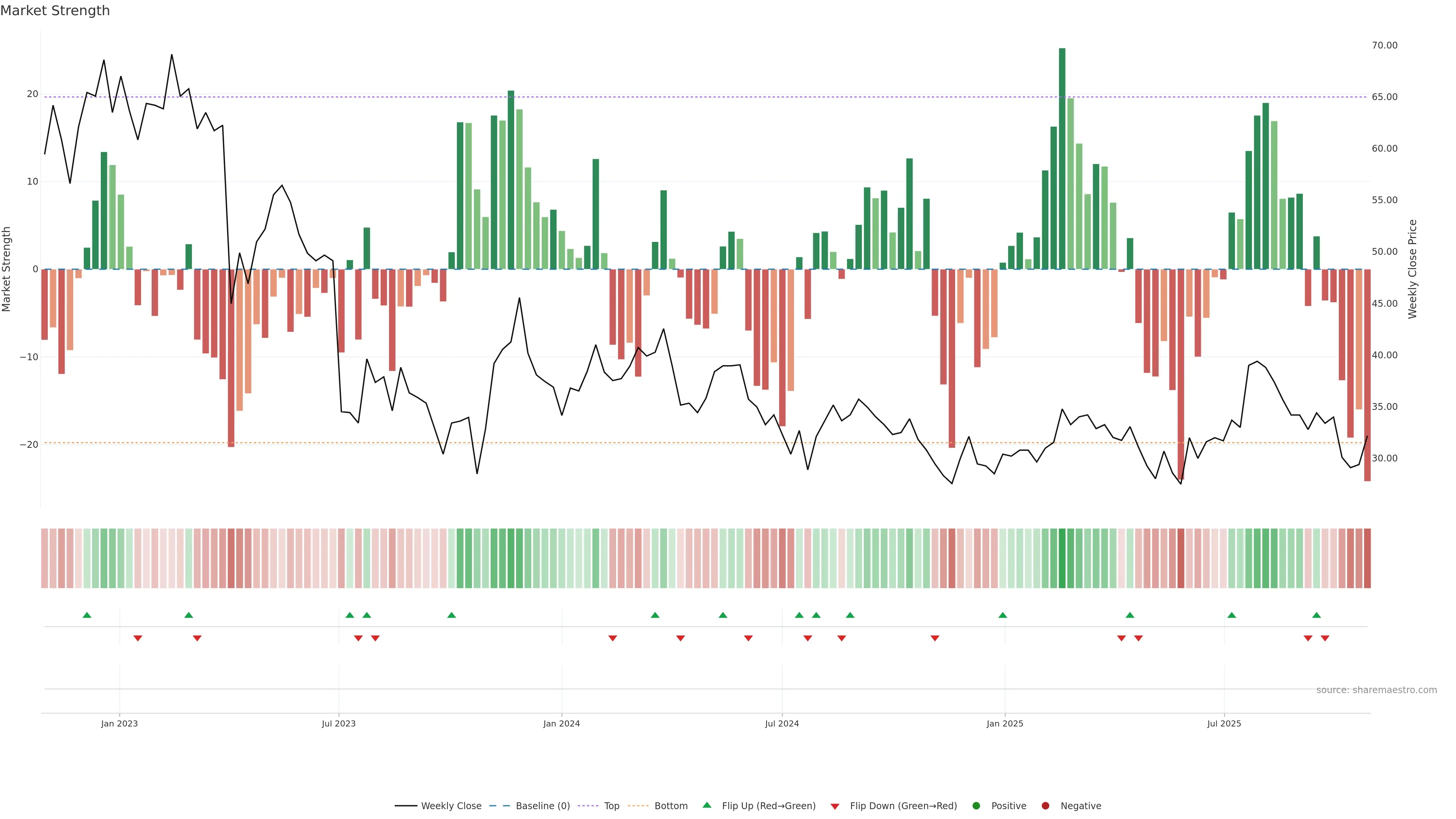Screen dimensions: 1456x819
Task: Click the source: sharemaestro.com text
Action: tap(1376, 690)
